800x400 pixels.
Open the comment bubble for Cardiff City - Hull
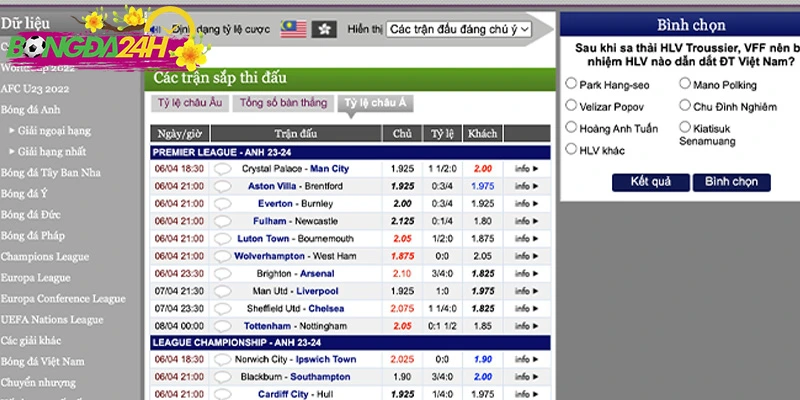click(222, 394)
